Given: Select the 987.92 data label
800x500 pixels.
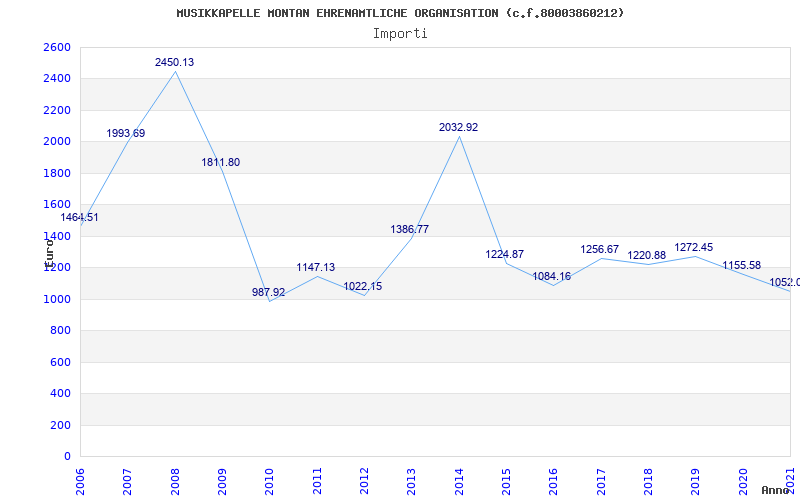Looking at the screenshot, I should click(268, 292).
